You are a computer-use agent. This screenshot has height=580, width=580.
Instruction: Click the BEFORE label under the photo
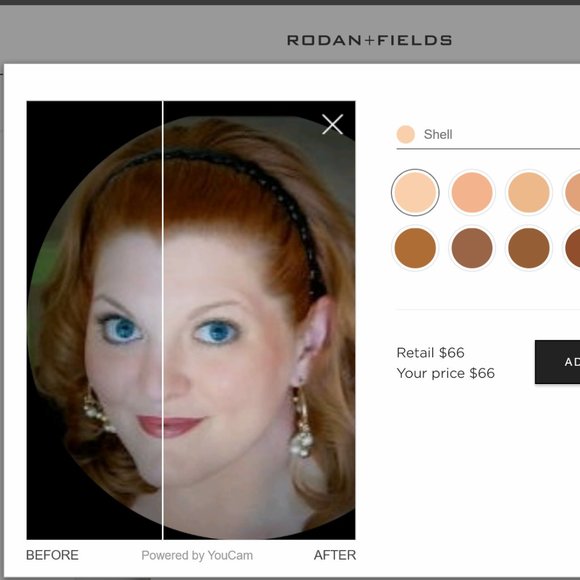point(52,555)
